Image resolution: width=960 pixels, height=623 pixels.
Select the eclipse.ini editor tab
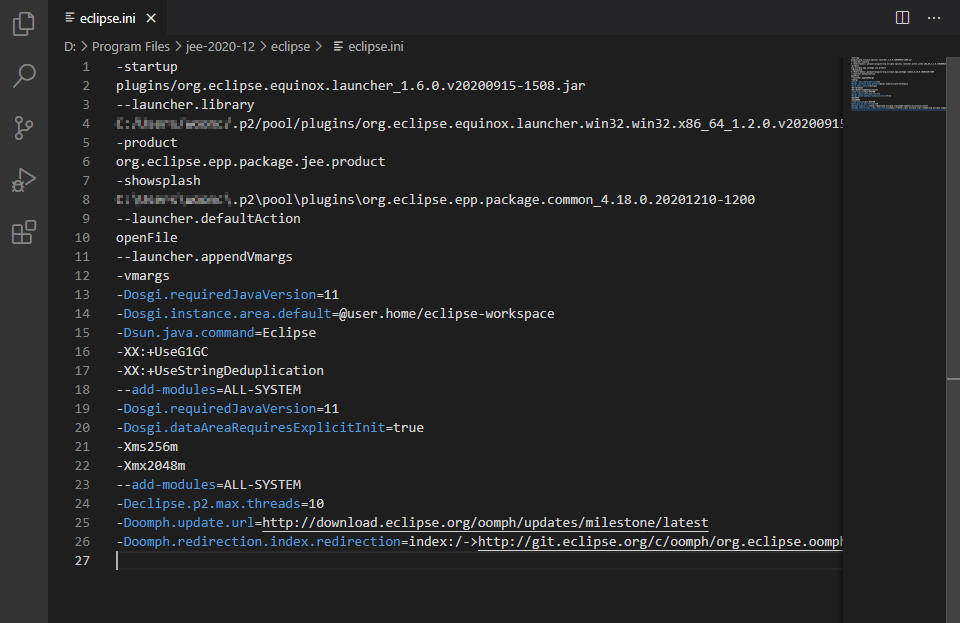[108, 18]
